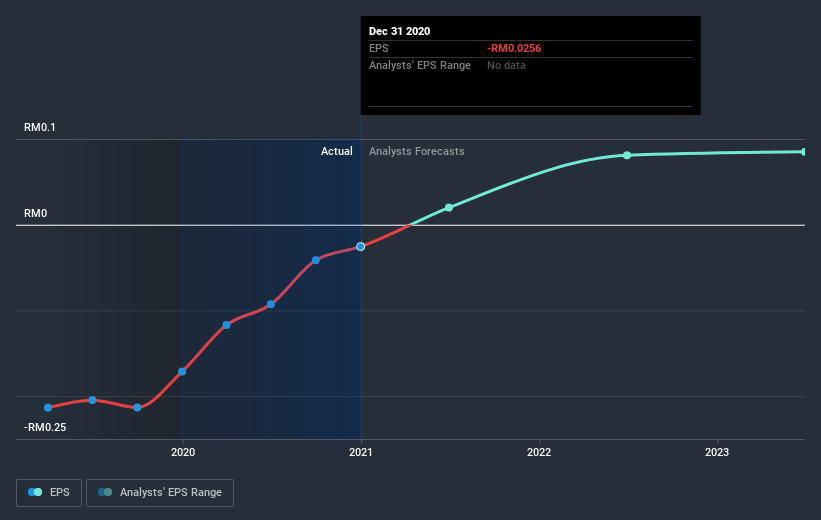Click the 2023 x-axis label

717,452
